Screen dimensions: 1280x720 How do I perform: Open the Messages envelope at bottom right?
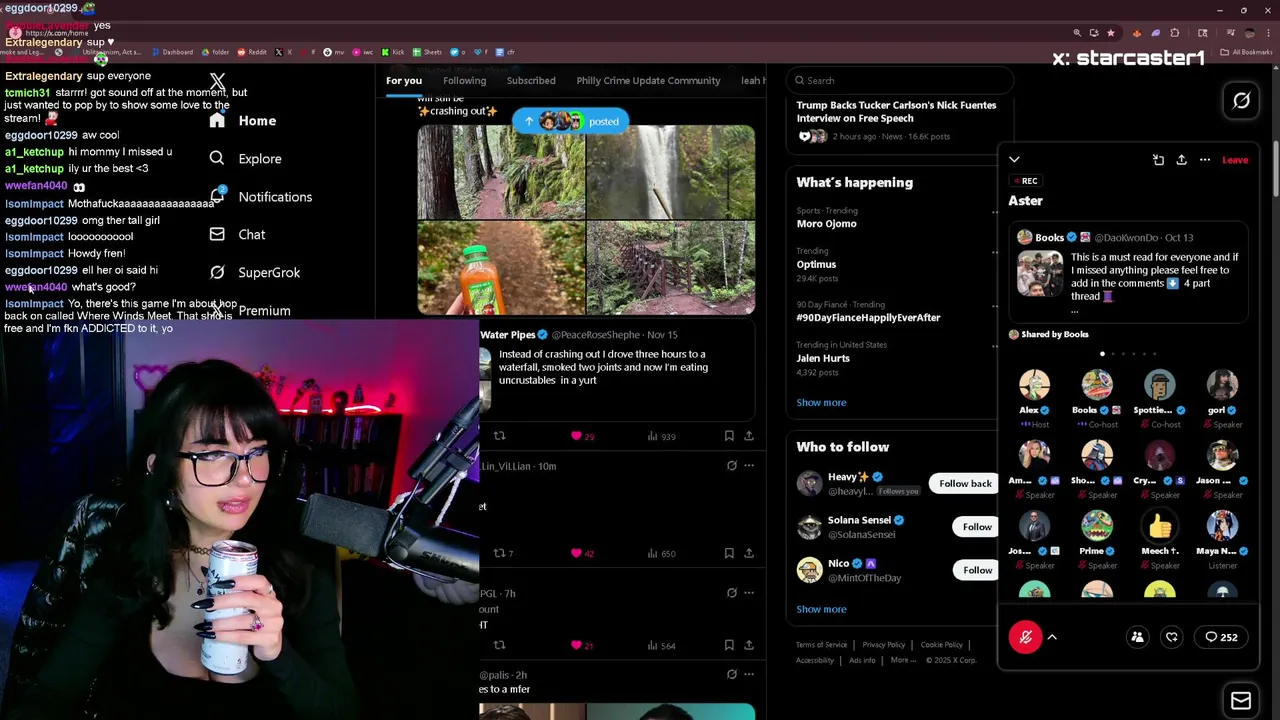(x=1241, y=701)
